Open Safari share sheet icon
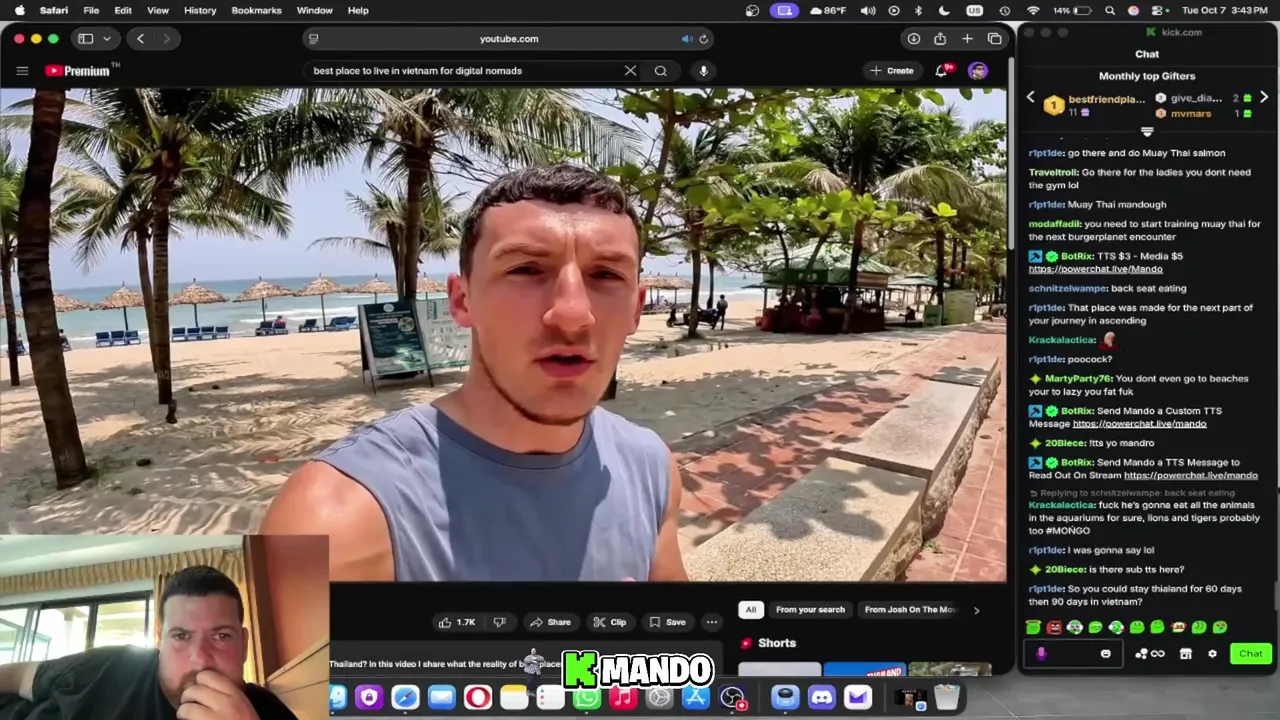 pyautogui.click(x=940, y=39)
